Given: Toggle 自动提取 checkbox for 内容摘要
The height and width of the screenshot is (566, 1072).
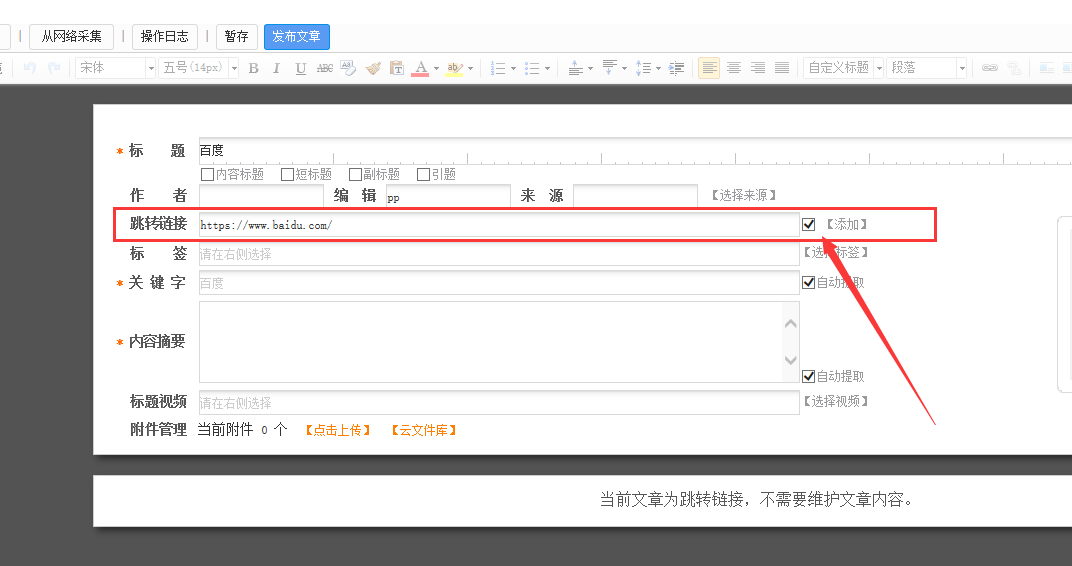Looking at the screenshot, I should (x=809, y=376).
